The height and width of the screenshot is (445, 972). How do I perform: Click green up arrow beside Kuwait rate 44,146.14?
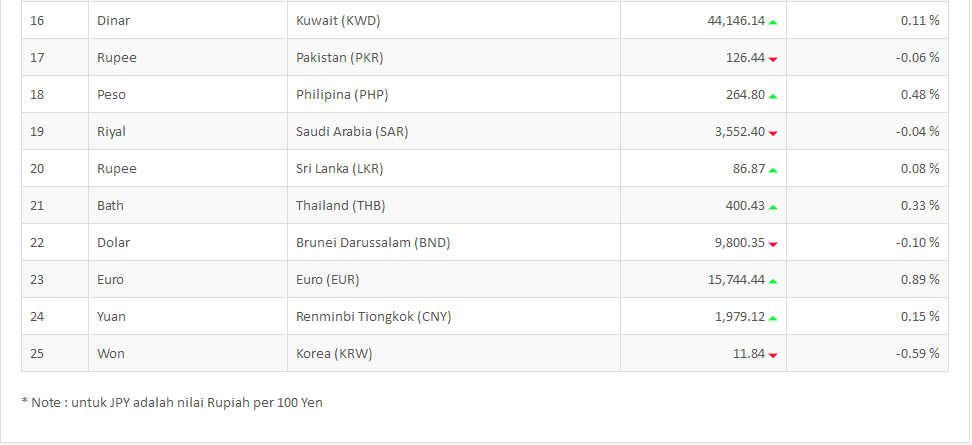[x=773, y=22]
